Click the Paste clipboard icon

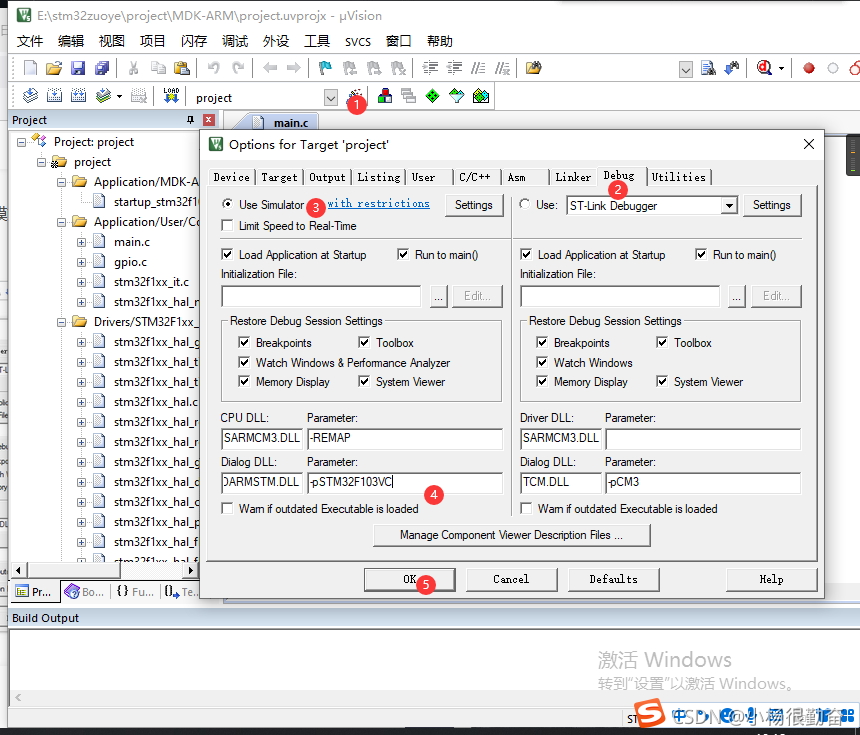click(182, 68)
